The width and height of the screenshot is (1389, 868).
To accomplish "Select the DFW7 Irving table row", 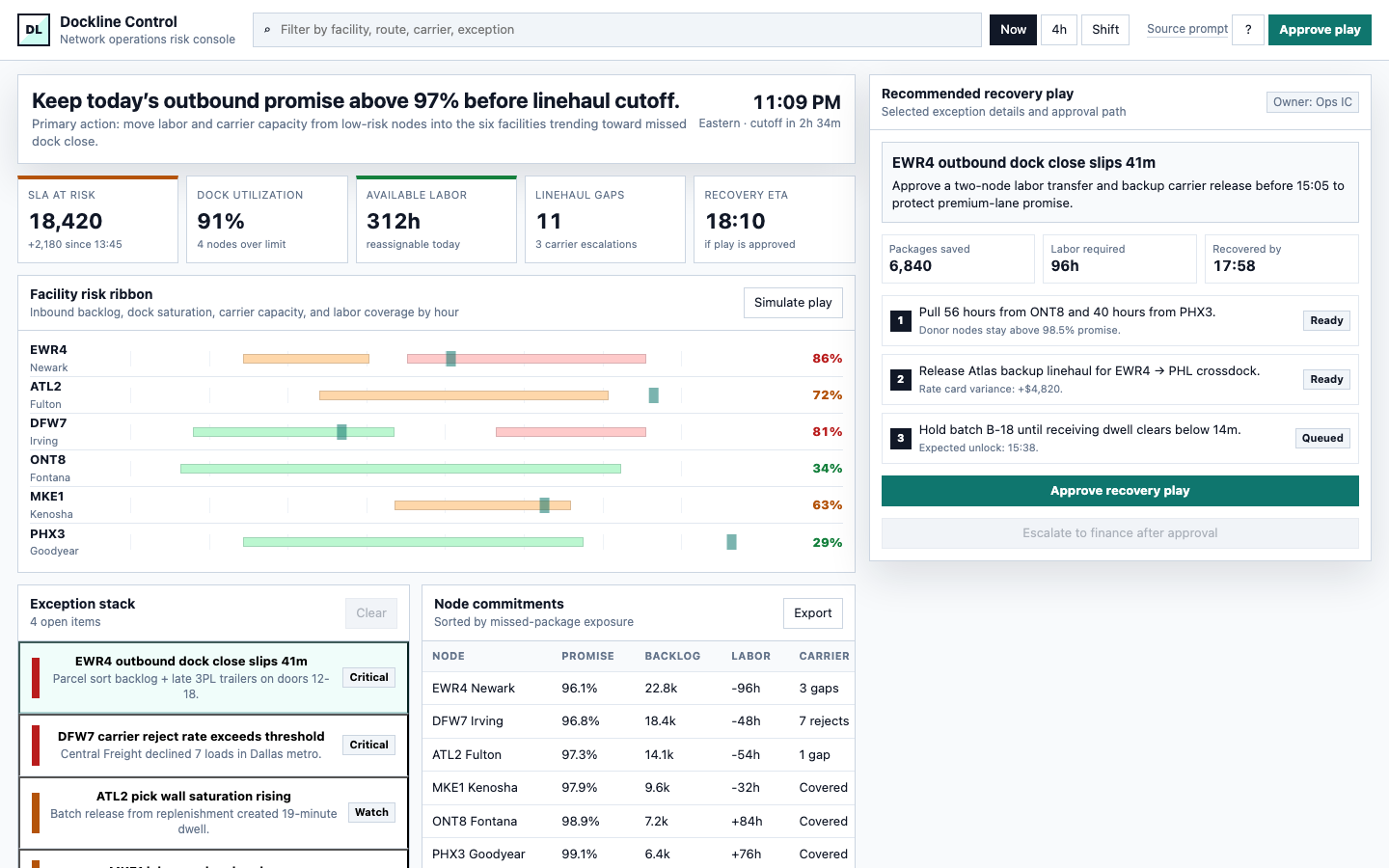I will click(639, 721).
